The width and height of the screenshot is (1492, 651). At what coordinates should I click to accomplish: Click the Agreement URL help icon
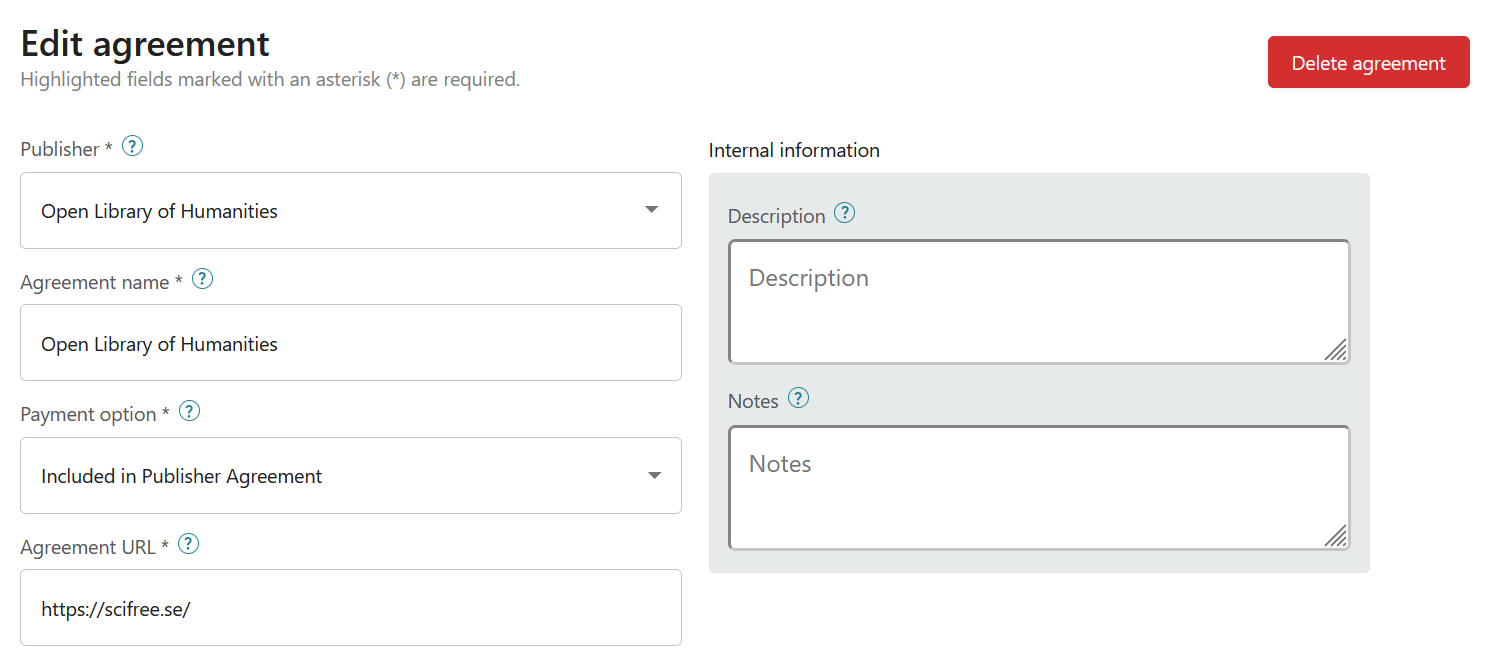[x=187, y=543]
